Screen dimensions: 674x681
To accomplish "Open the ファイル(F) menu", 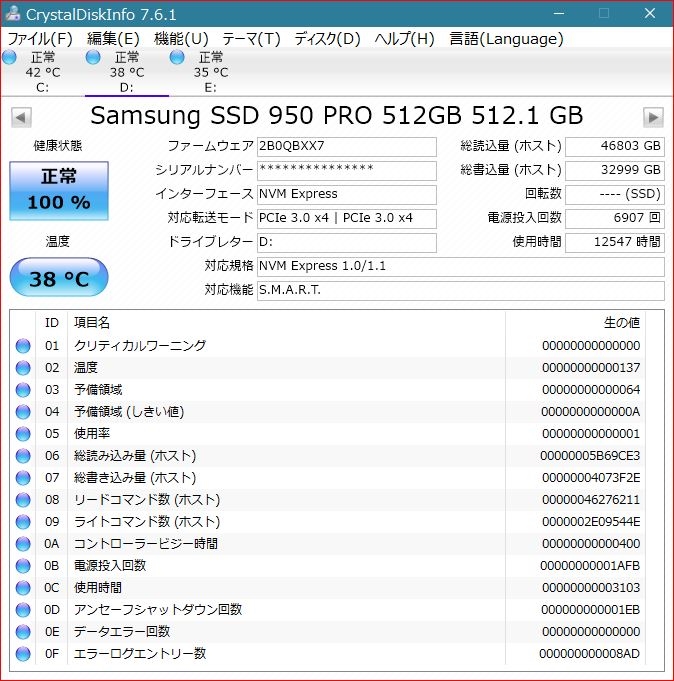I will point(40,39).
